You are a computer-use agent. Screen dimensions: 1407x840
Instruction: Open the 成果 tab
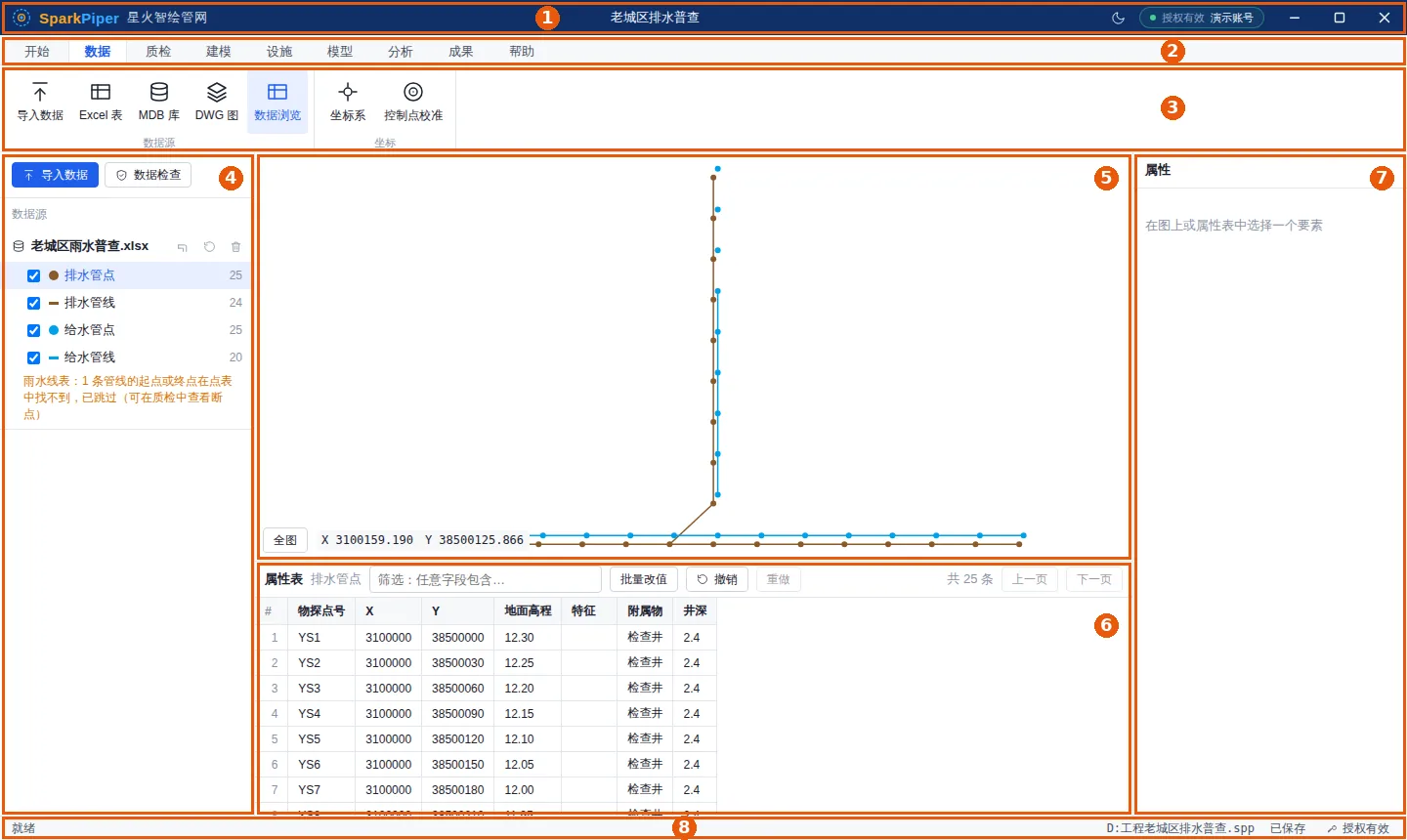click(x=461, y=52)
